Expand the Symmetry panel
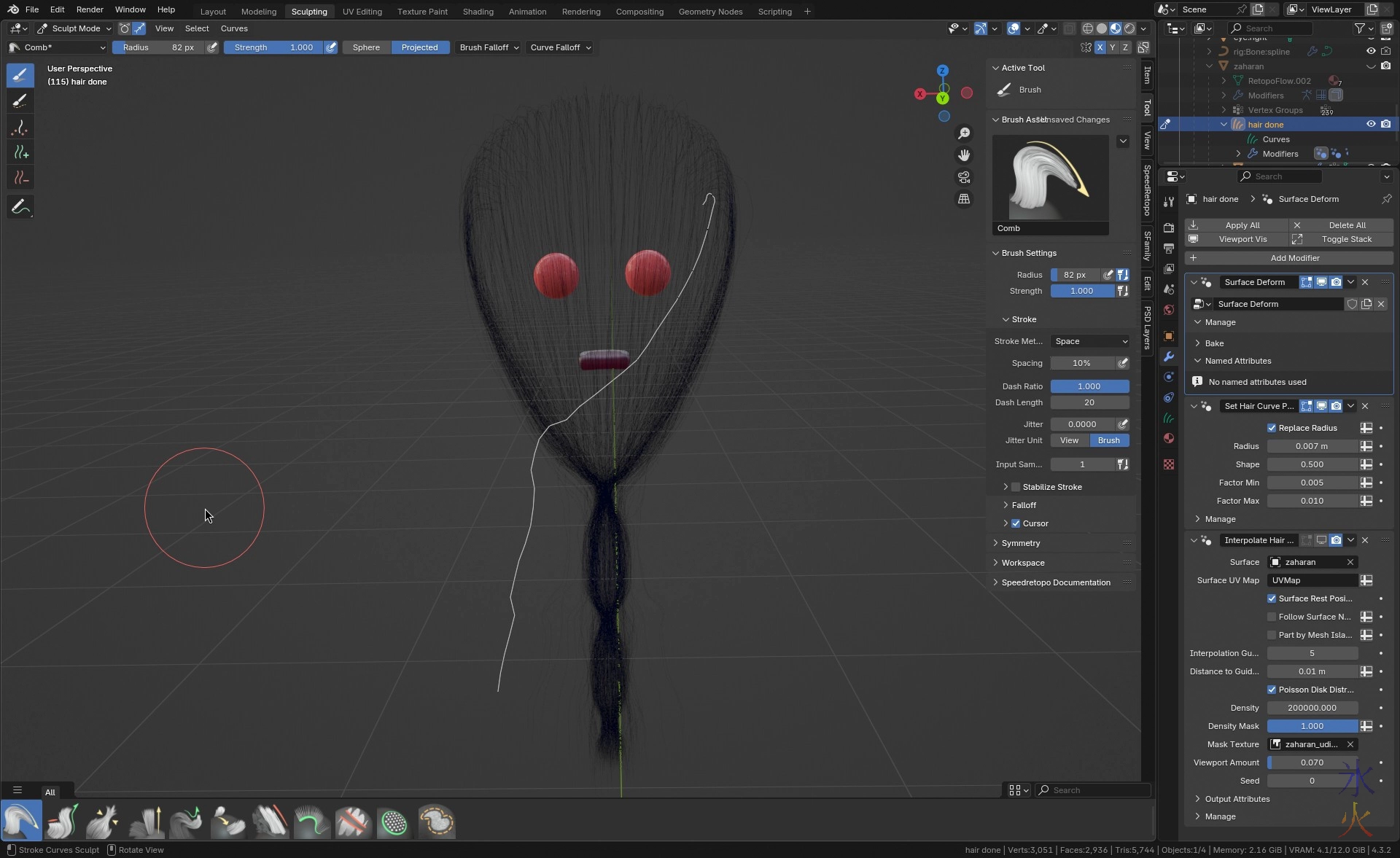Viewport: 1400px width, 858px height. tap(1021, 543)
